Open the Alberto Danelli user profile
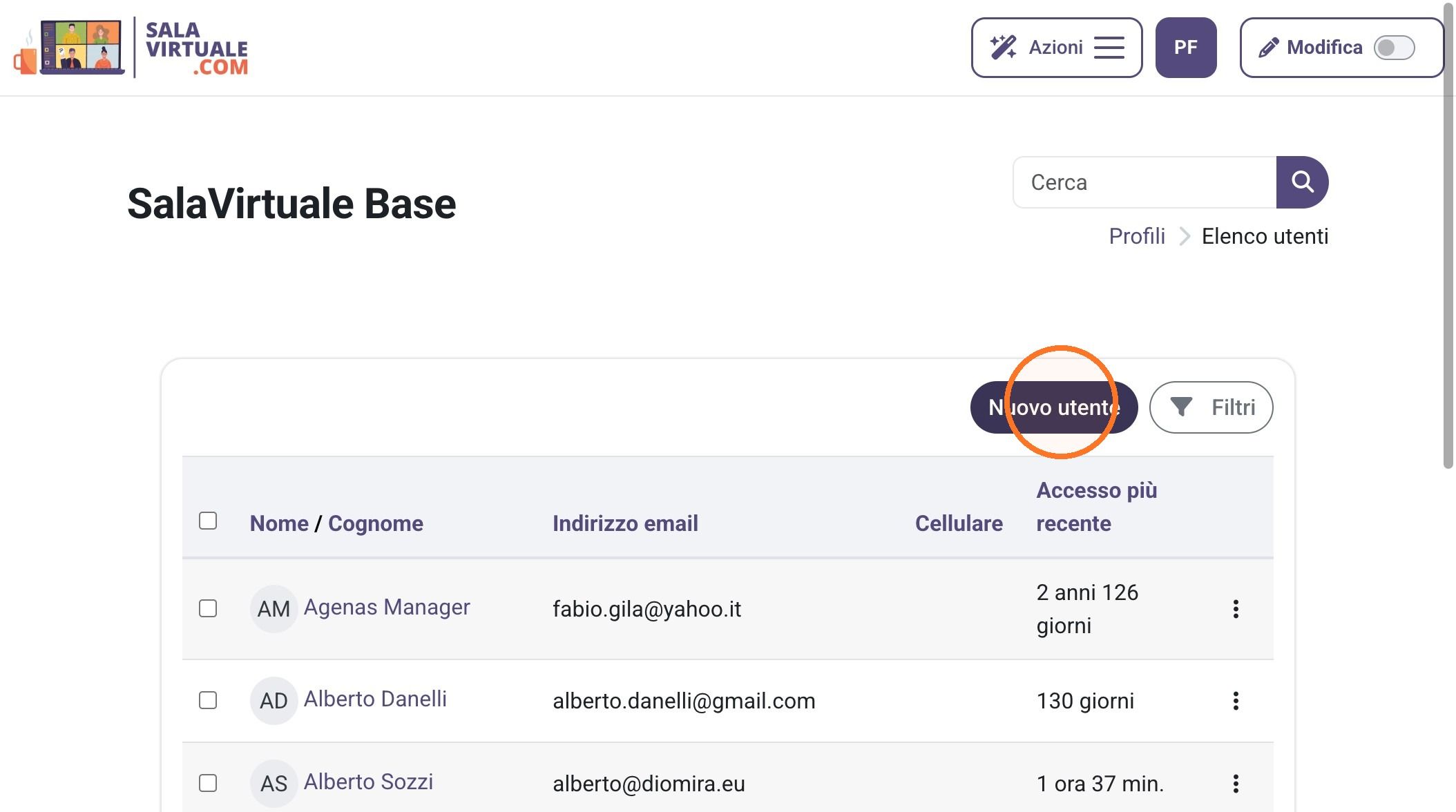Image resolution: width=1456 pixels, height=812 pixels. click(x=375, y=699)
